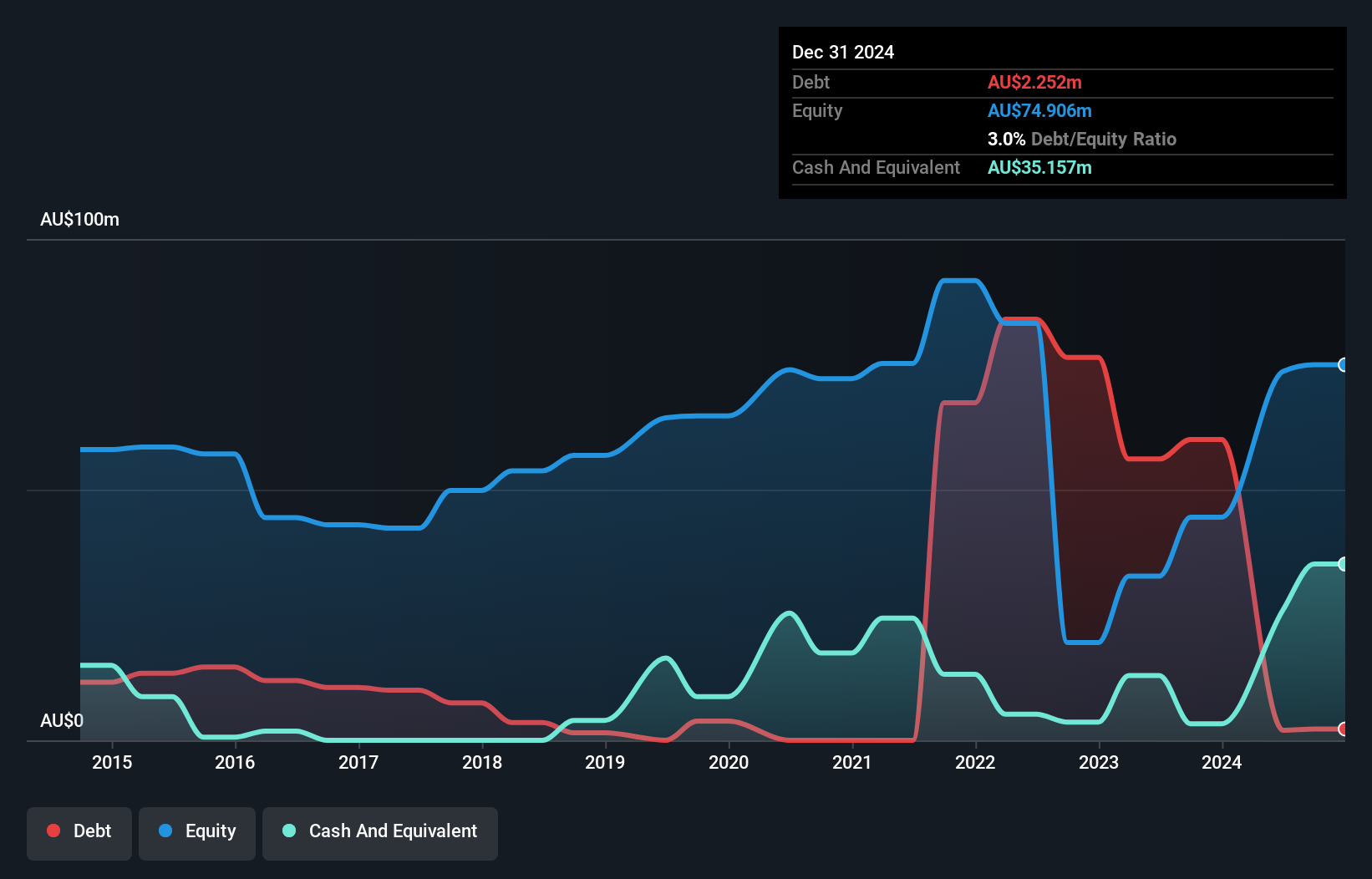Click the 2022 x-axis label

pyautogui.click(x=975, y=762)
